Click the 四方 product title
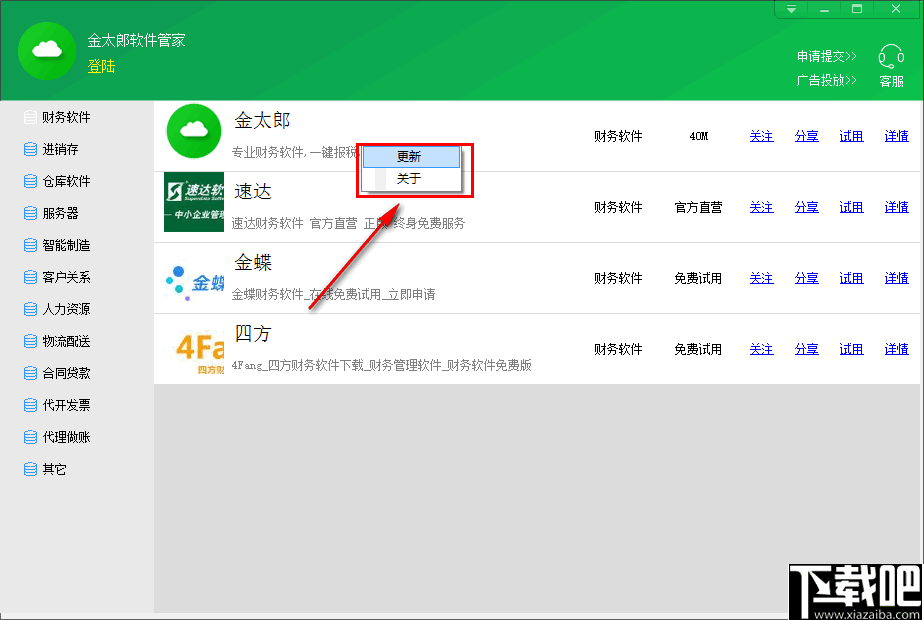The image size is (924, 620). pyautogui.click(x=253, y=334)
